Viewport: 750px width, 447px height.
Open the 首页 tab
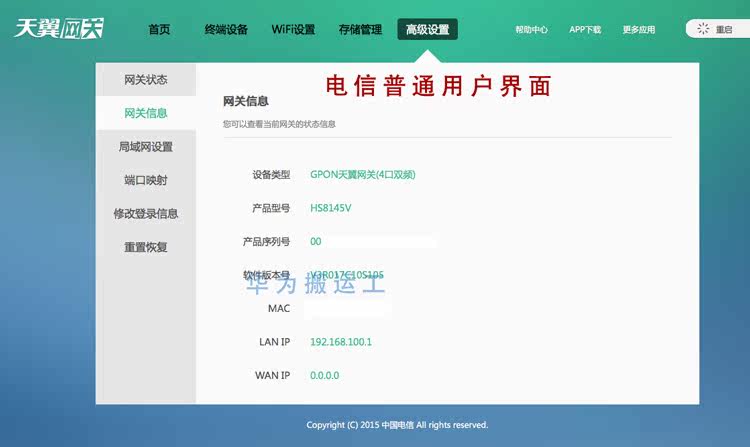(159, 30)
